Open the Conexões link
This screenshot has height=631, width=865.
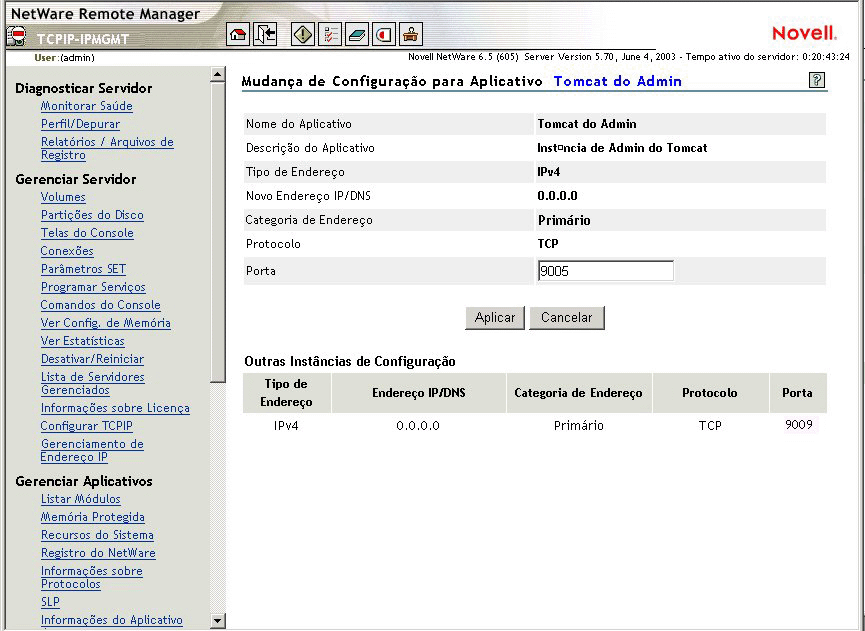point(67,251)
